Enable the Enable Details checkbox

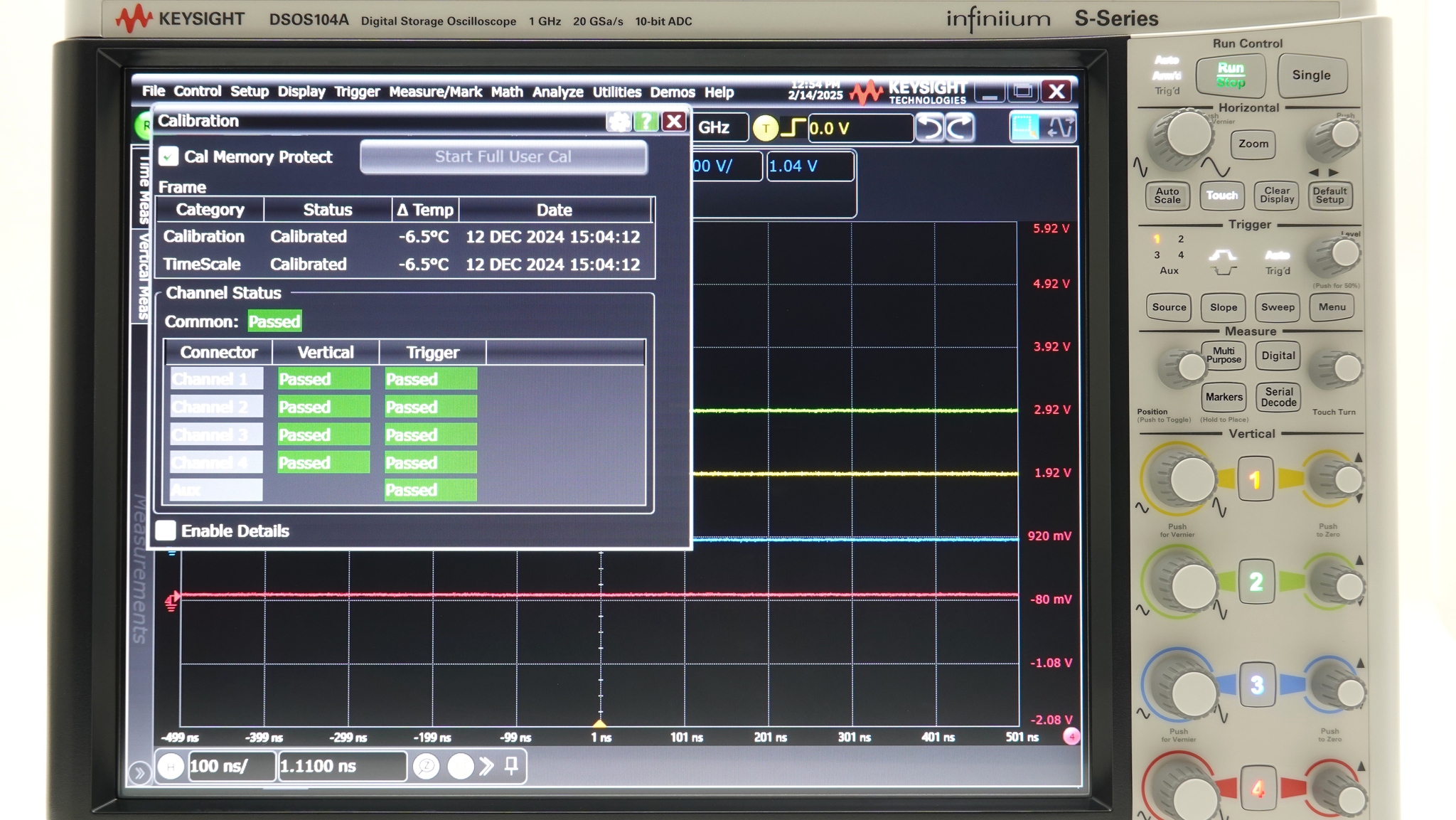click(166, 531)
